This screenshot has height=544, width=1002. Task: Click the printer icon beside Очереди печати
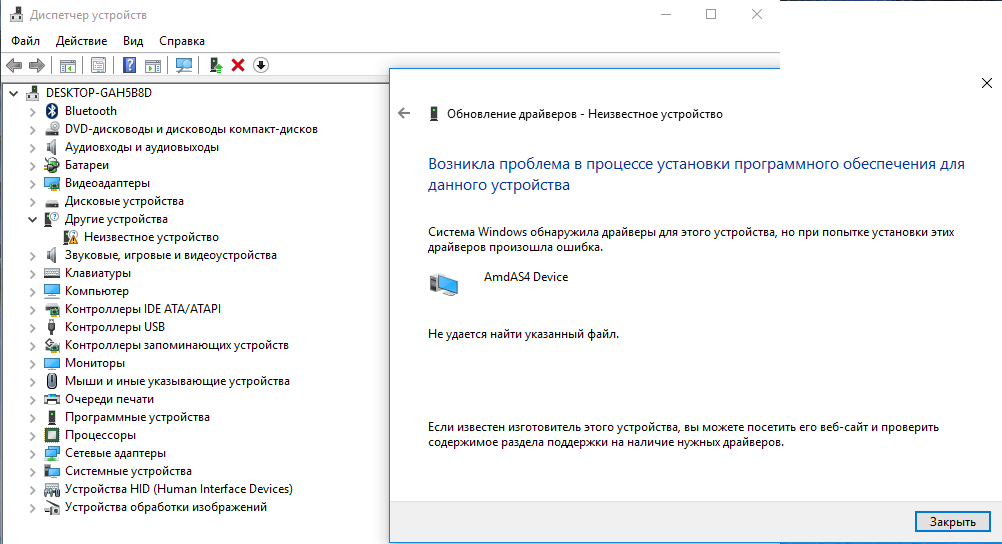(x=52, y=399)
